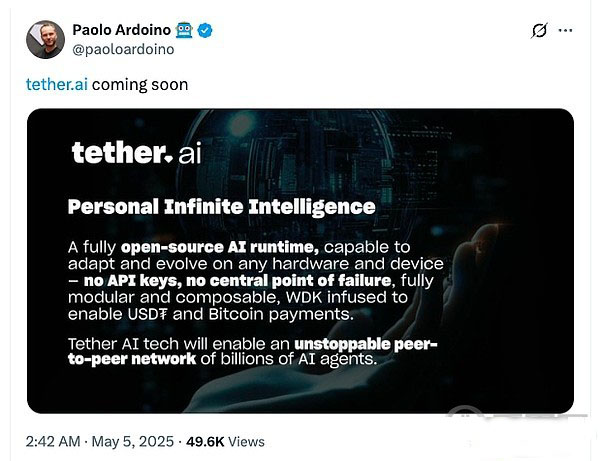Image resolution: width=600 pixels, height=461 pixels.
Task: Open Paolo Ardoino's profile avatar
Action: [45, 39]
